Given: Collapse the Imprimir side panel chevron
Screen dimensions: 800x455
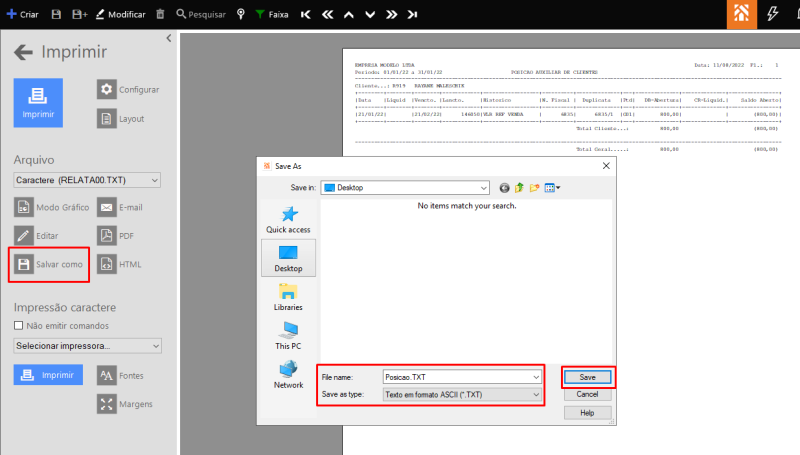Looking at the screenshot, I should click(169, 38).
